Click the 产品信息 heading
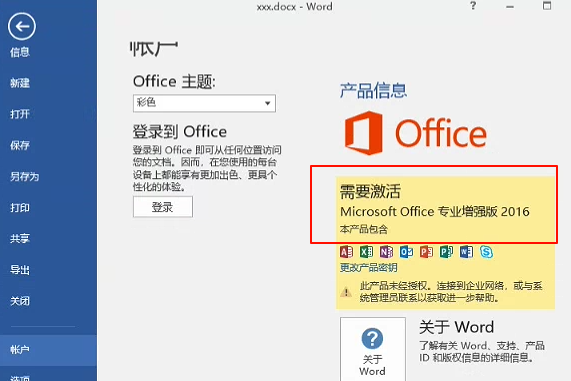The width and height of the screenshot is (571, 381). 373,91
